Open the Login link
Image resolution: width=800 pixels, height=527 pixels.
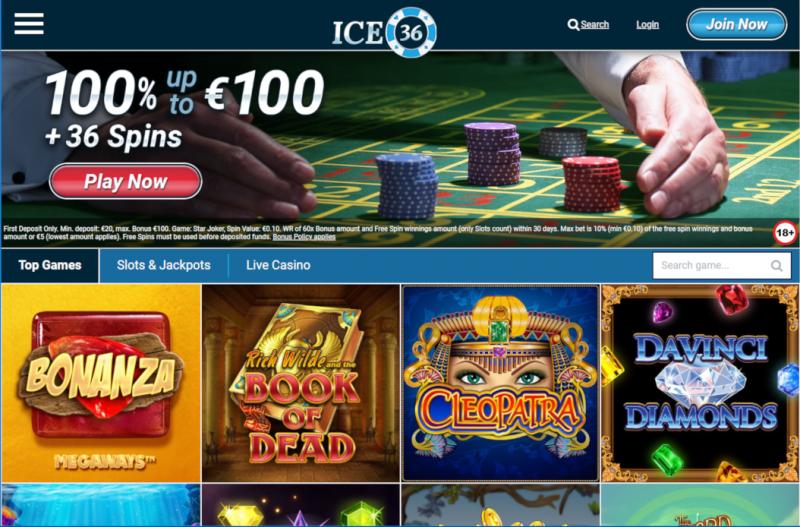point(647,24)
